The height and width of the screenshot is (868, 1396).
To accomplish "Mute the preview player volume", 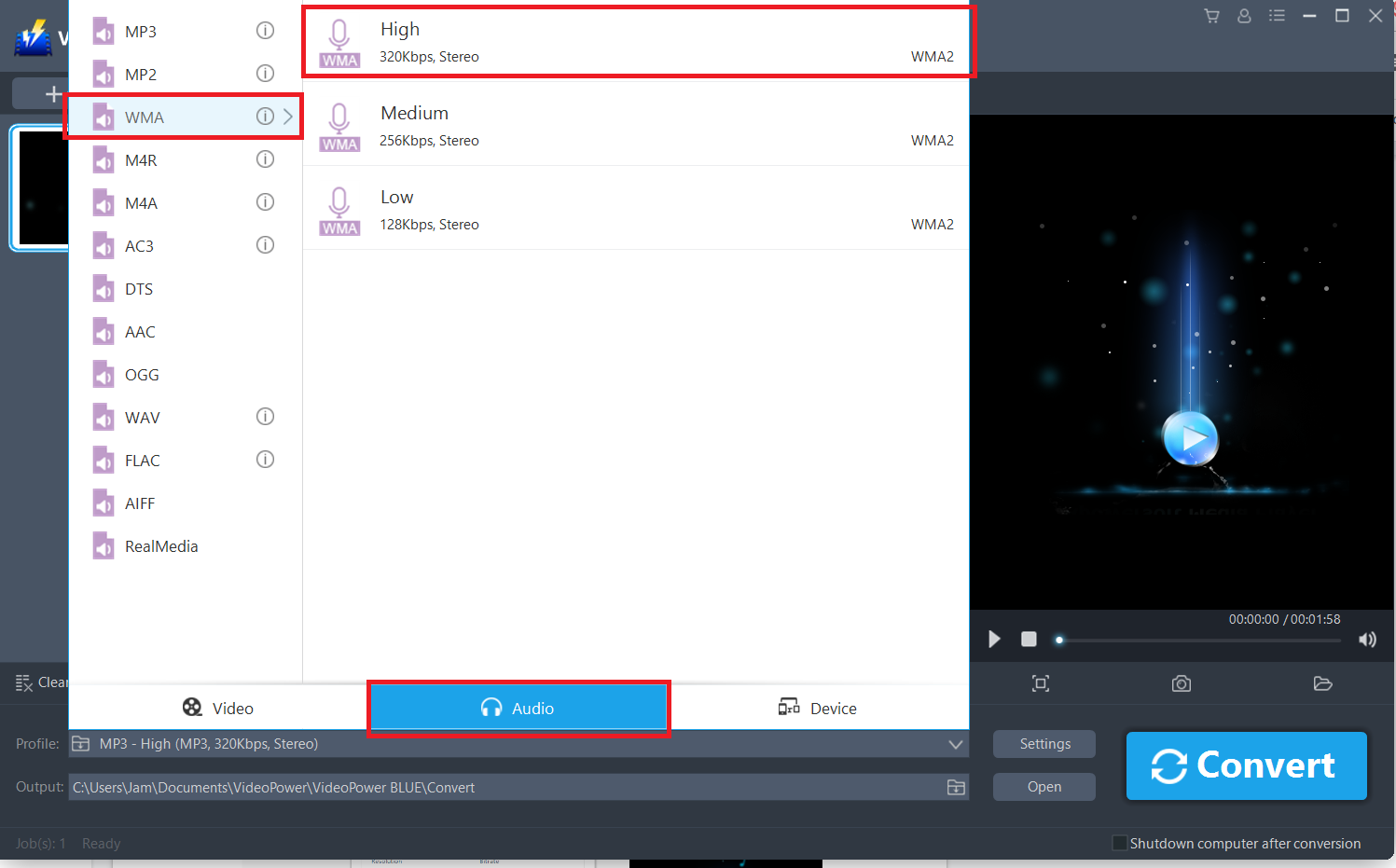I will point(1367,640).
